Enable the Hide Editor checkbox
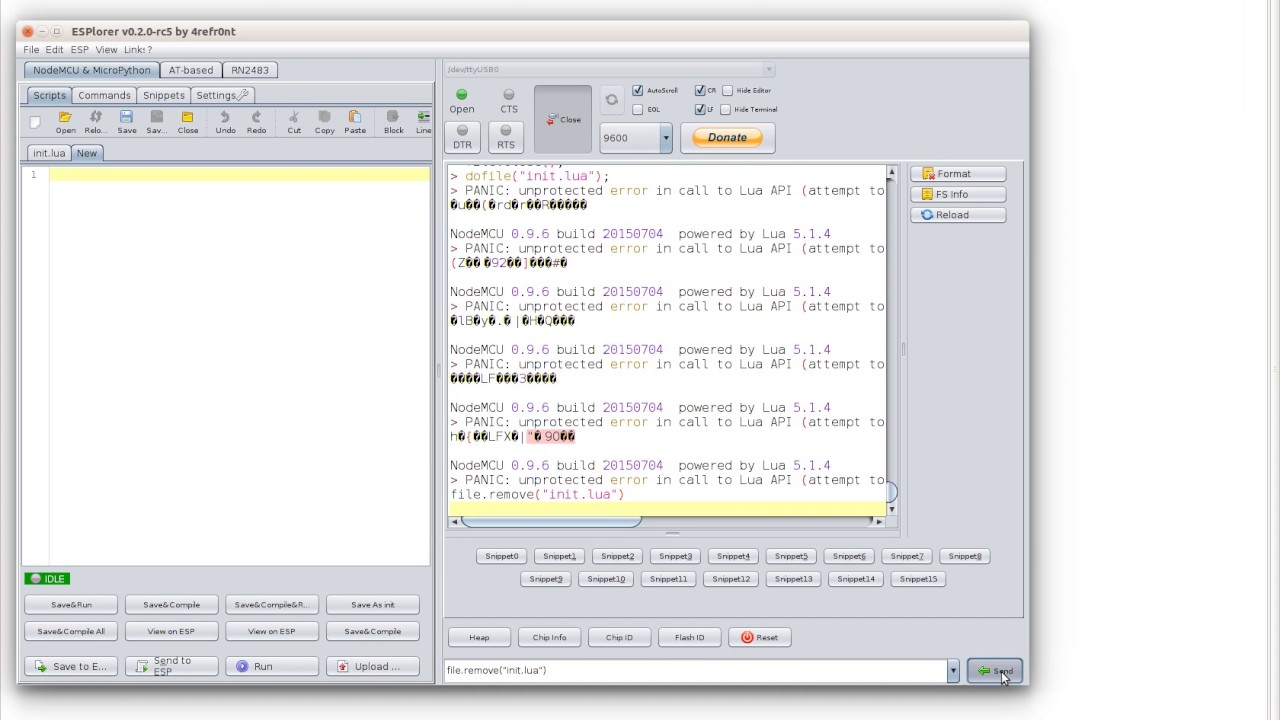Screen dimensions: 1280x720 click(728, 91)
